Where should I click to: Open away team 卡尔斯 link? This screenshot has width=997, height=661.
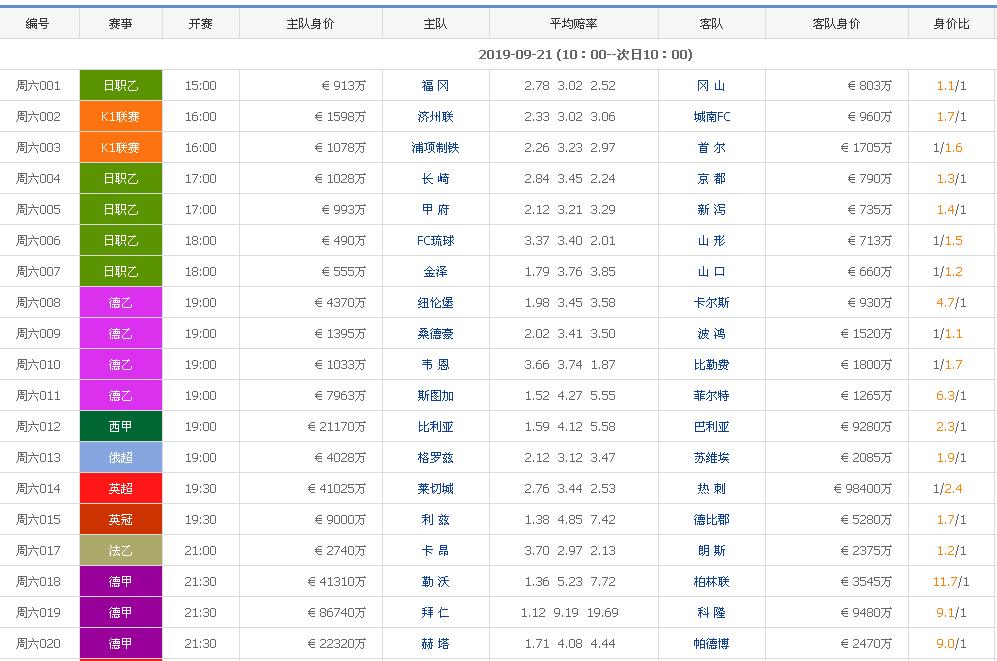(711, 303)
